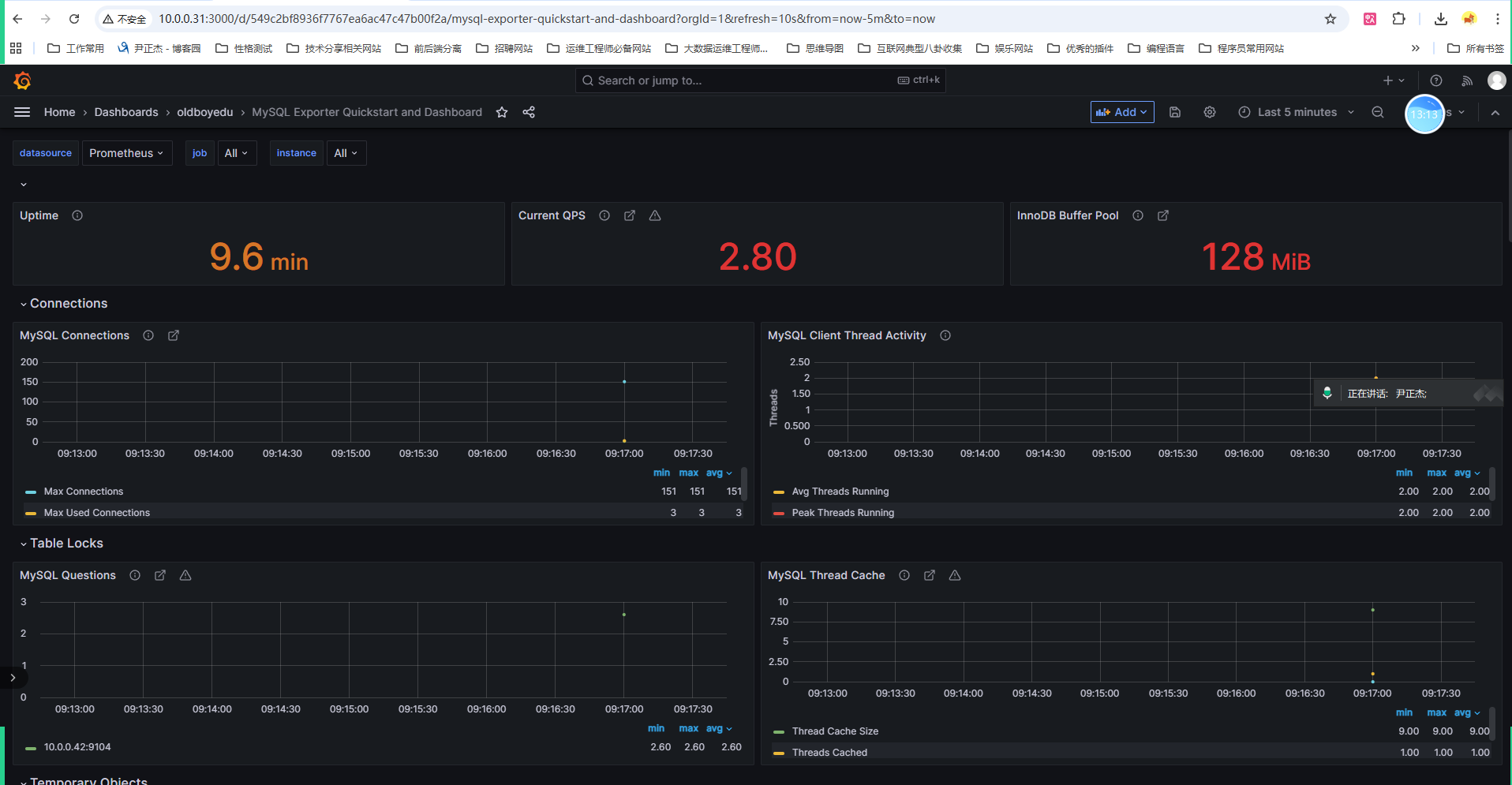The image size is (1512, 785).
Task: Open the MySQL Questions external link icon
Action: pos(160,575)
